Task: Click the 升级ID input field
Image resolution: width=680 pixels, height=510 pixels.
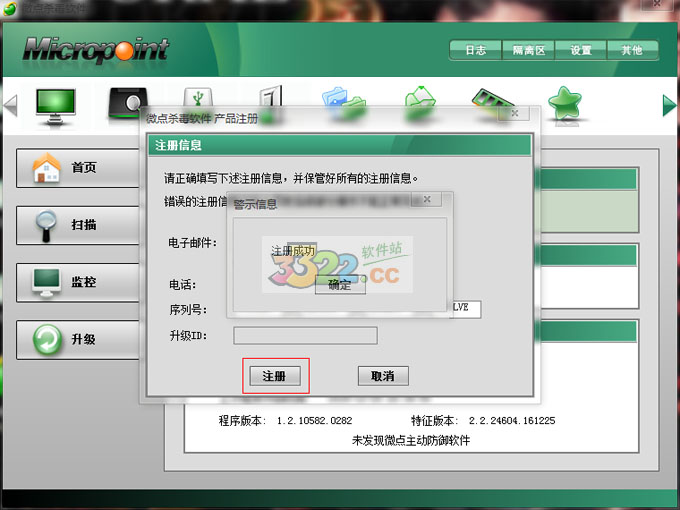Action: point(305,336)
